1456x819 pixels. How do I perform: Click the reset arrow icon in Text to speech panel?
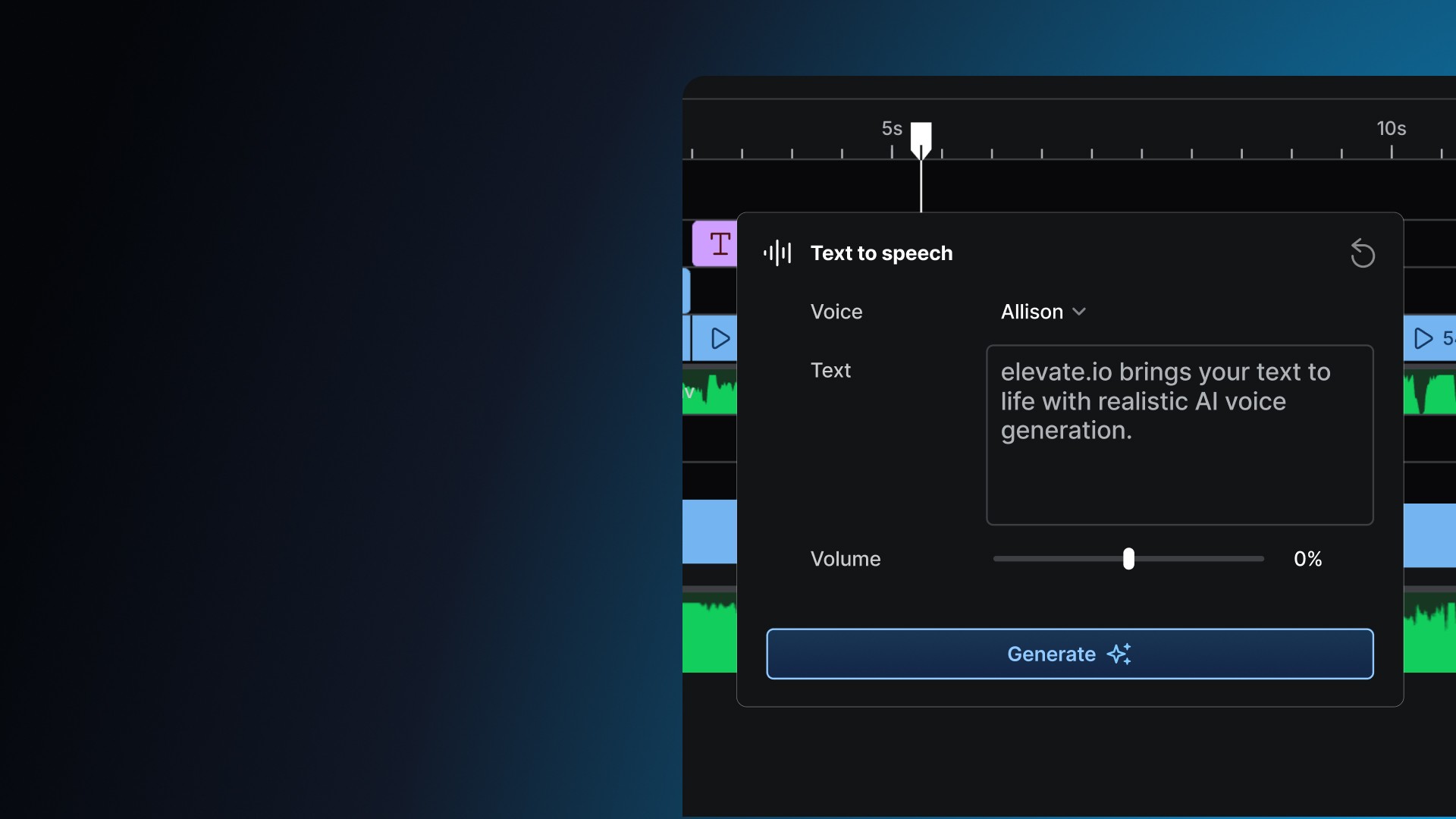tap(1362, 253)
